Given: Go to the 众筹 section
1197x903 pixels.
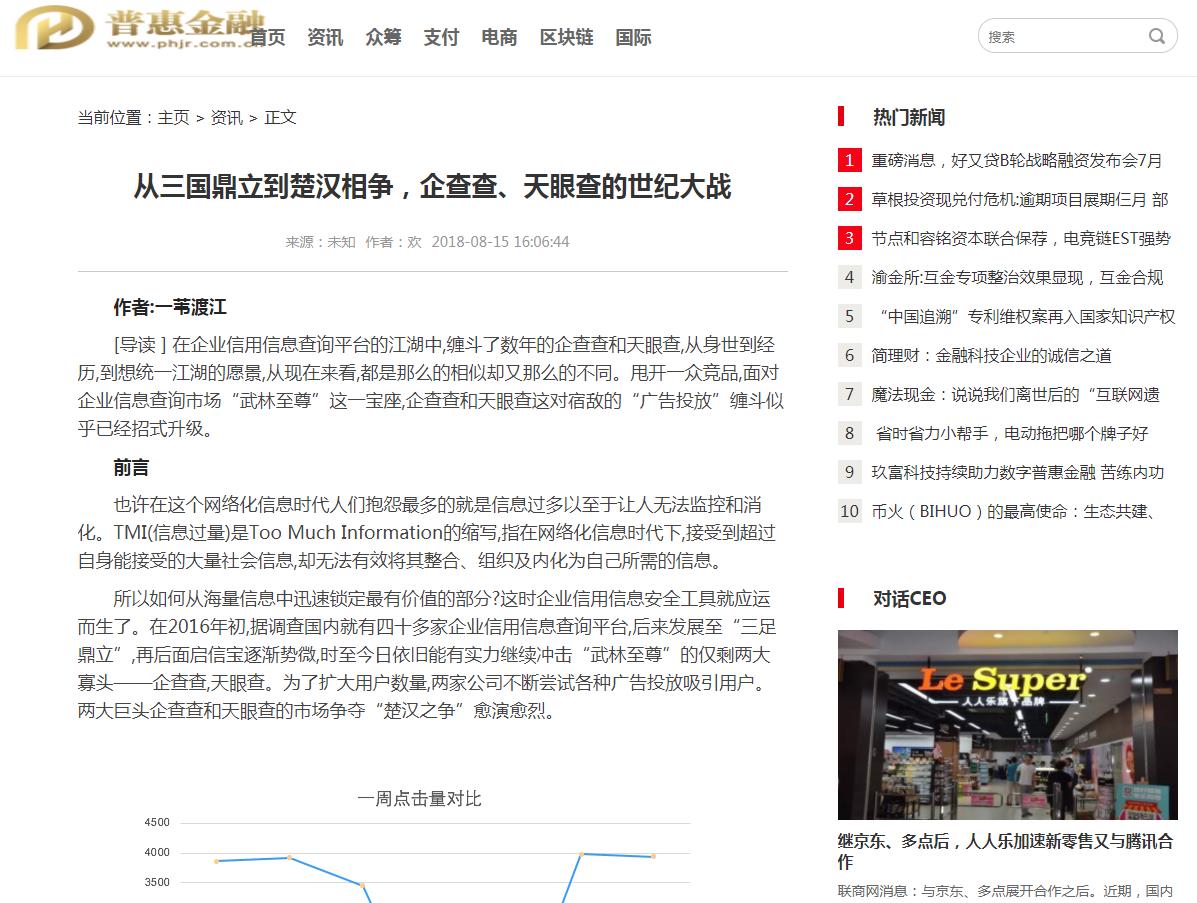Looking at the screenshot, I should [x=383, y=37].
